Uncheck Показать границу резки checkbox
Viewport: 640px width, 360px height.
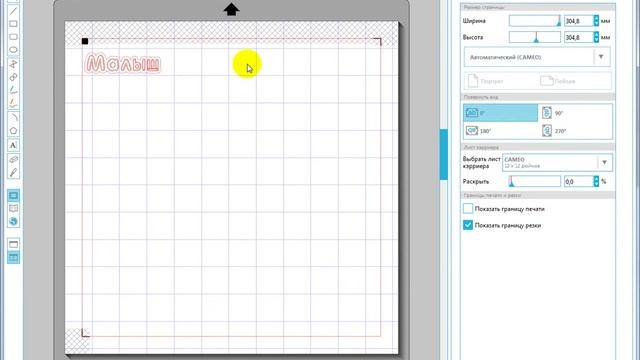click(x=468, y=225)
